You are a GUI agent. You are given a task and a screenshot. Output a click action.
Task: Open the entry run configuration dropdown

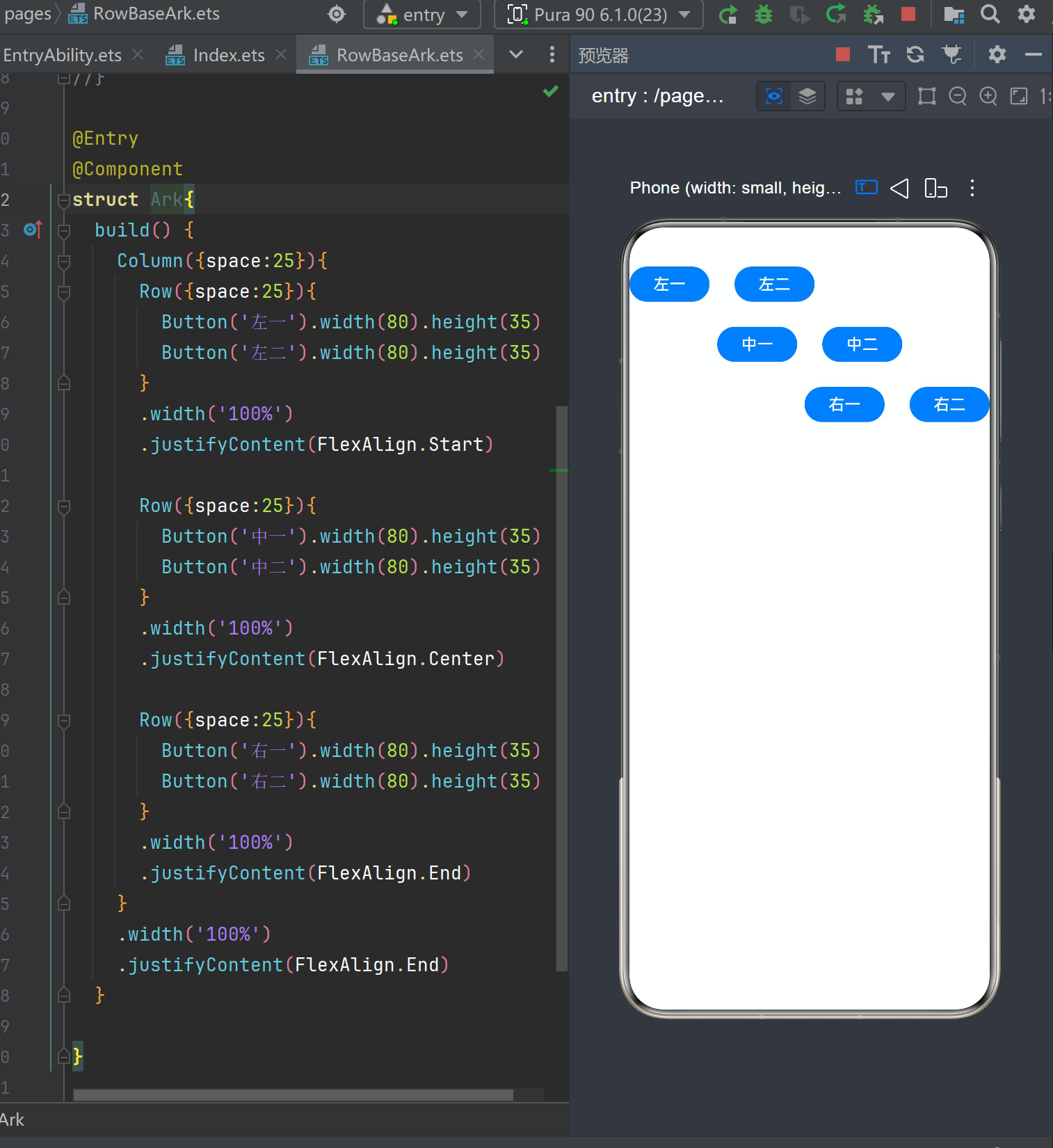tap(421, 15)
